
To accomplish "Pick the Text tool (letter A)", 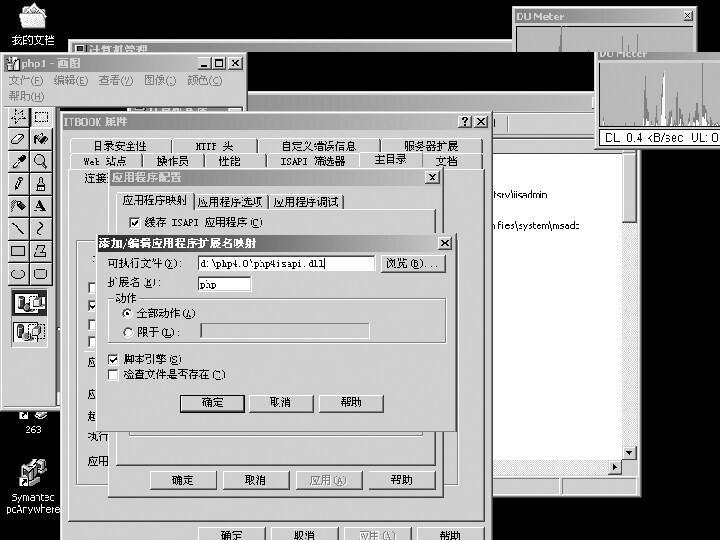I will pyautogui.click(x=41, y=206).
